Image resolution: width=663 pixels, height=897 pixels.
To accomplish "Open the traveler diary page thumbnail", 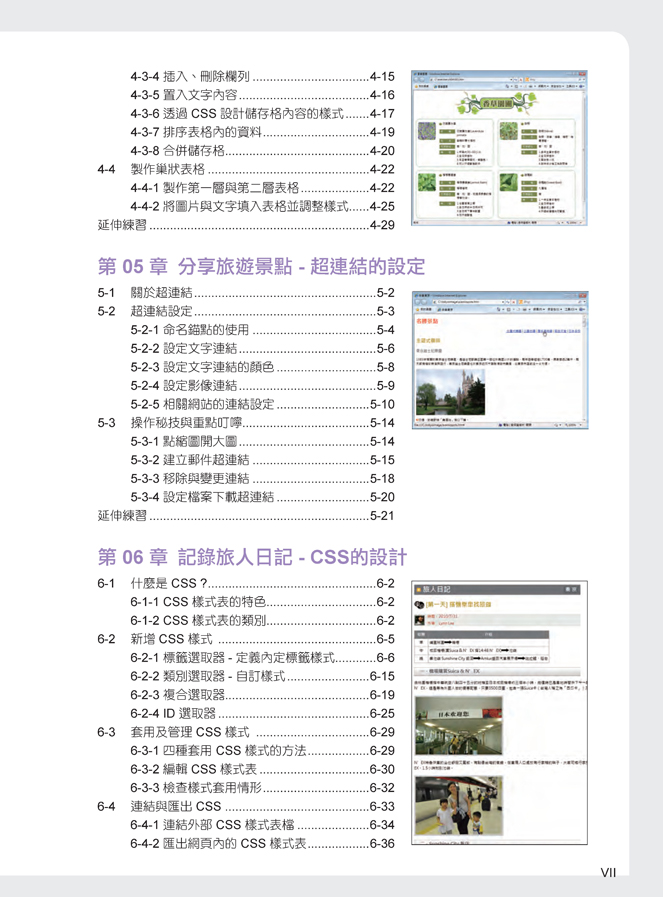I will click(499, 713).
